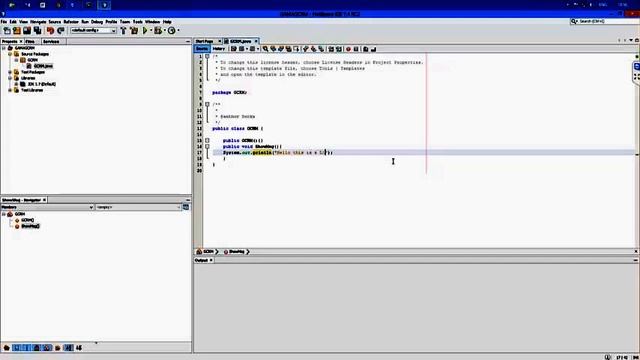Open the Profile Project dropdown arrow

pyautogui.click(x=178, y=31)
